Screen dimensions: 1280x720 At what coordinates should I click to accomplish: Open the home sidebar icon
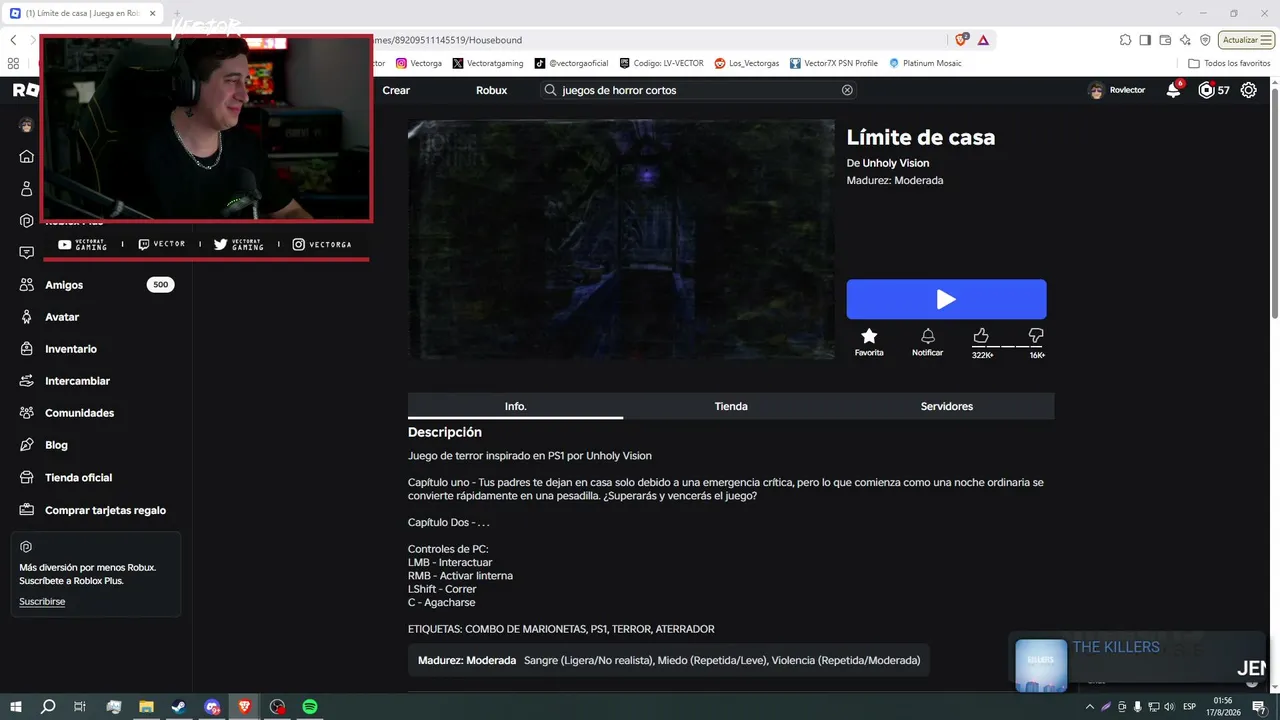pyautogui.click(x=27, y=157)
